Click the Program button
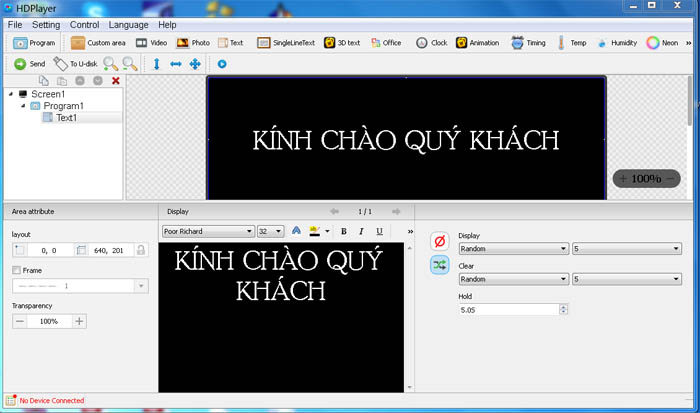Viewport: 700px width, 413px height. click(x=35, y=43)
